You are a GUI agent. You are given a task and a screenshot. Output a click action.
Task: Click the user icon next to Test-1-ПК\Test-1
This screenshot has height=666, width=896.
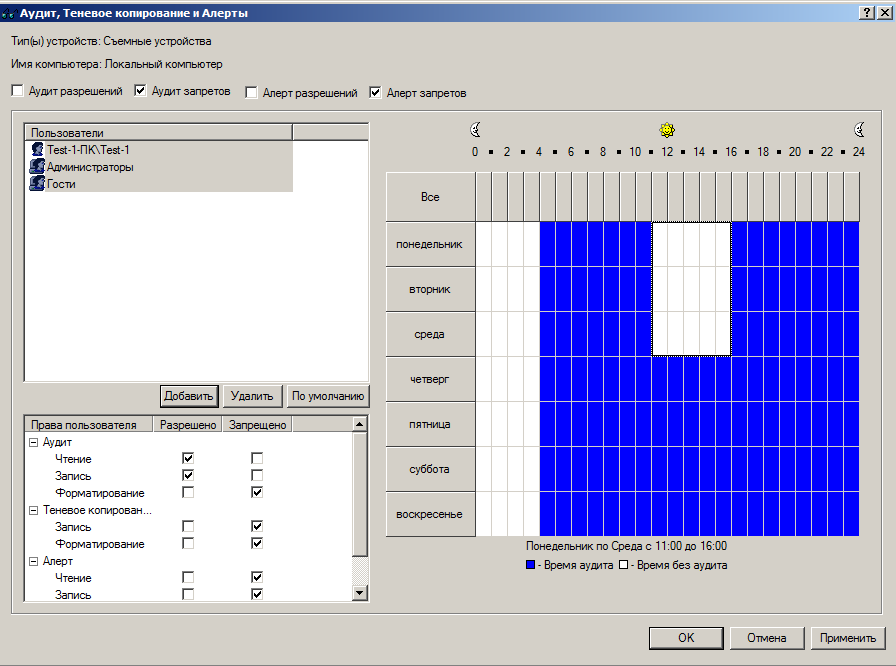click(37, 149)
